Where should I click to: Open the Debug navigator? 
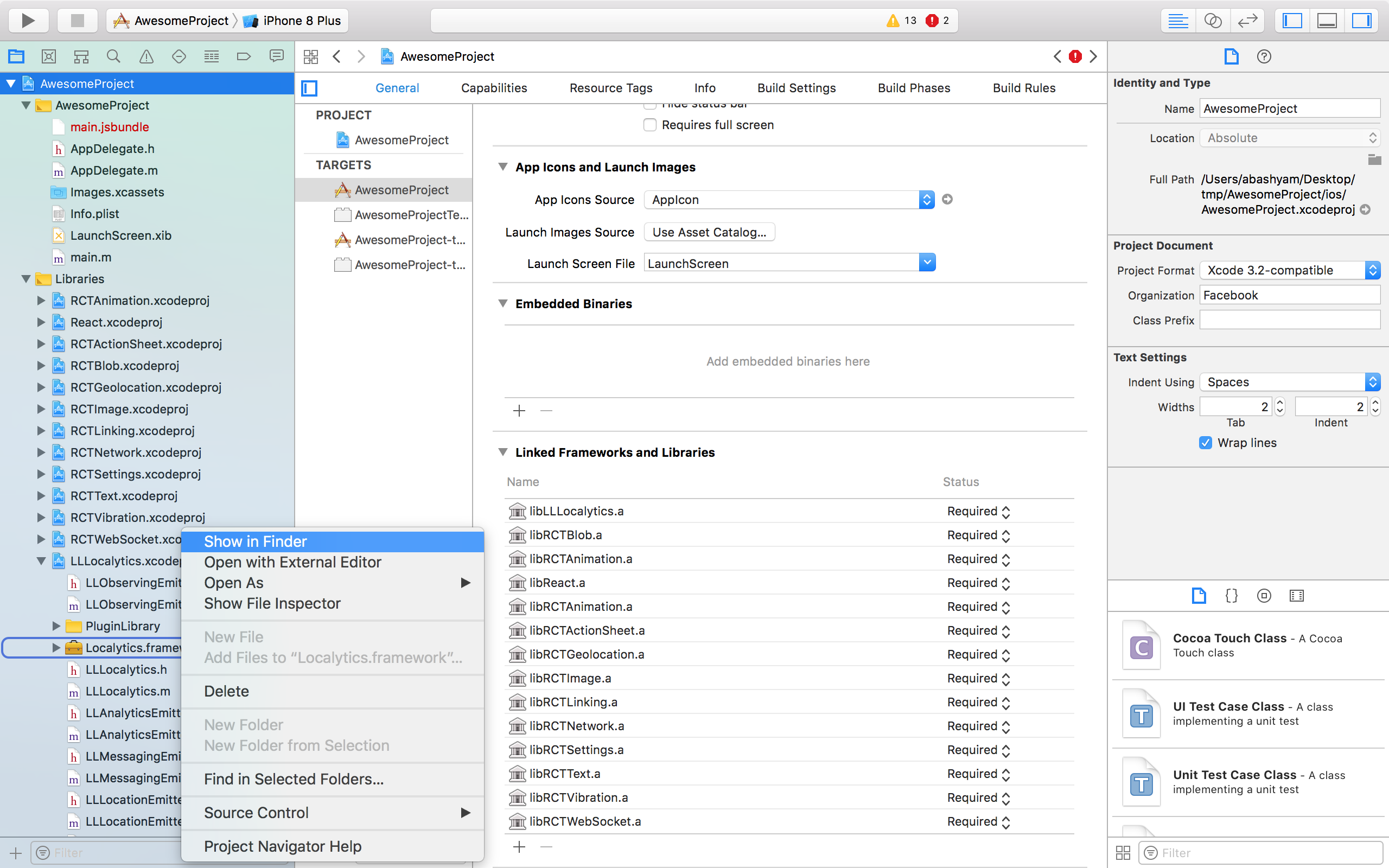point(212,56)
